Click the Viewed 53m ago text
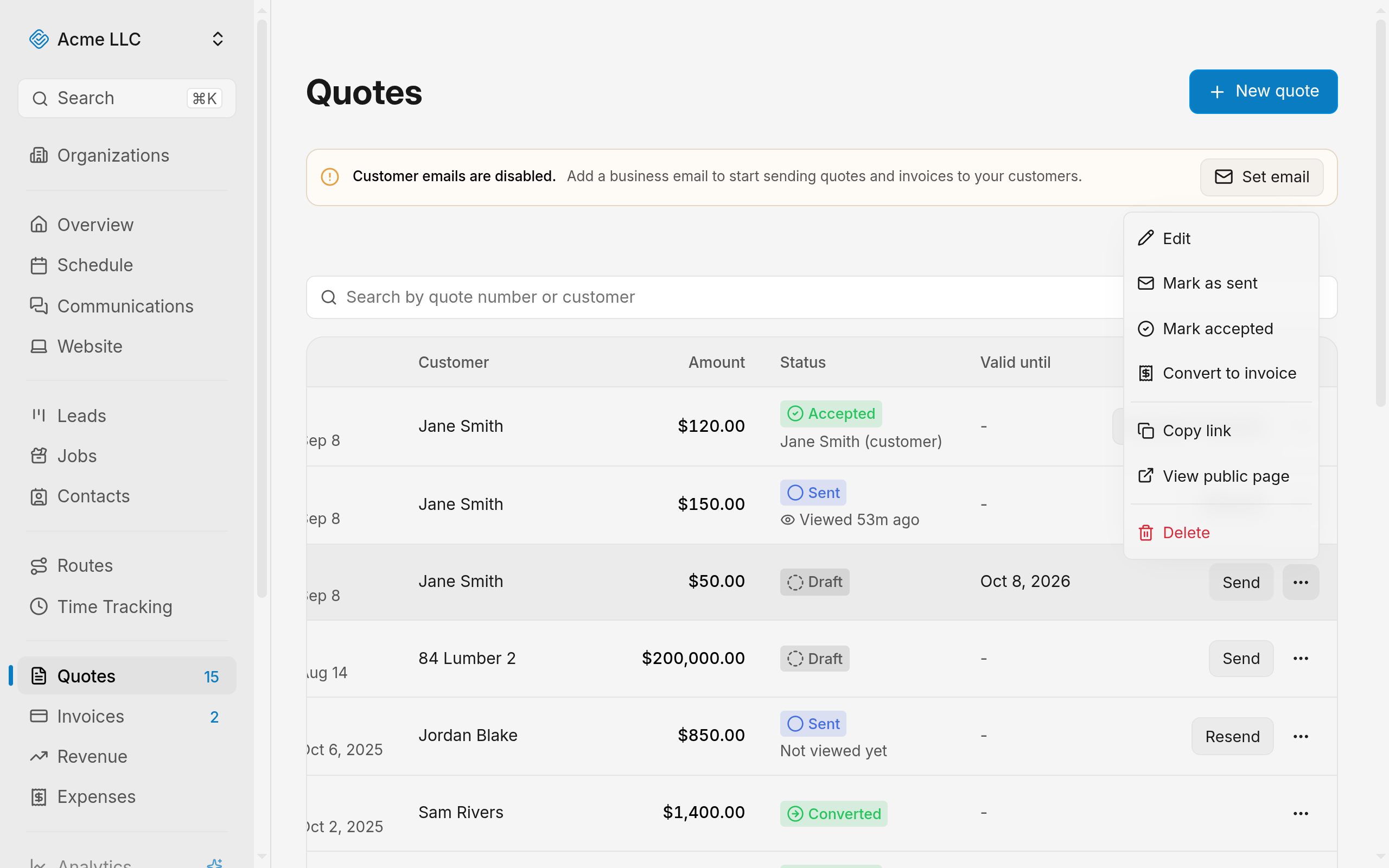The image size is (1389, 868). click(859, 520)
